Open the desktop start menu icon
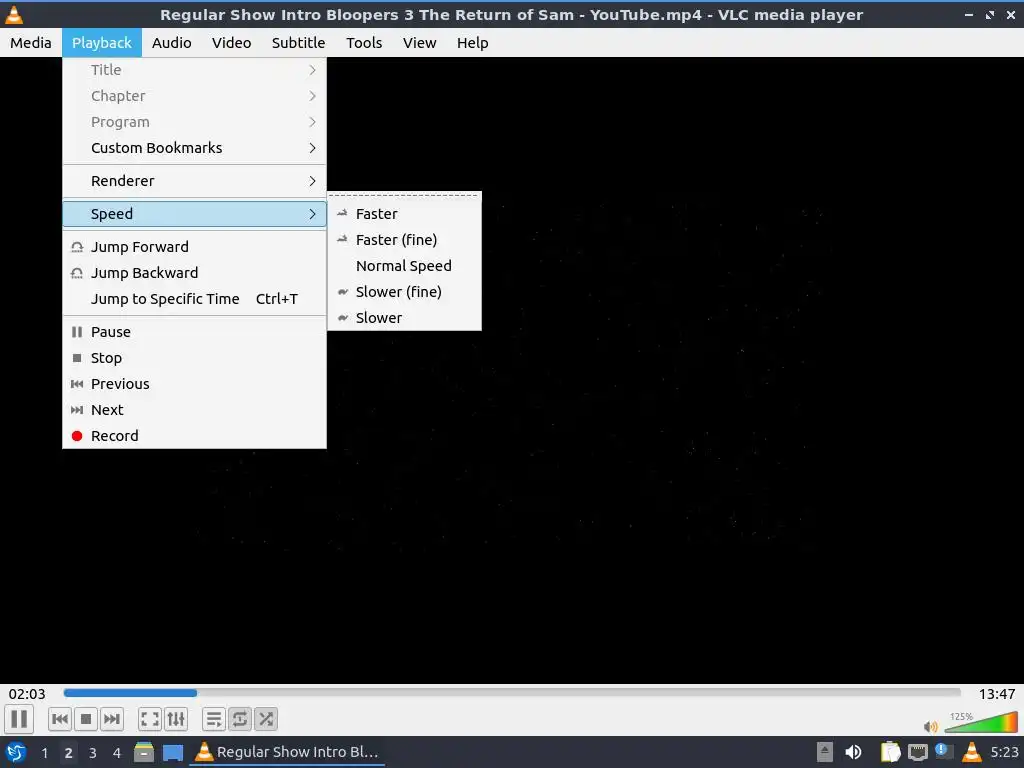The image size is (1024, 768). tap(16, 752)
